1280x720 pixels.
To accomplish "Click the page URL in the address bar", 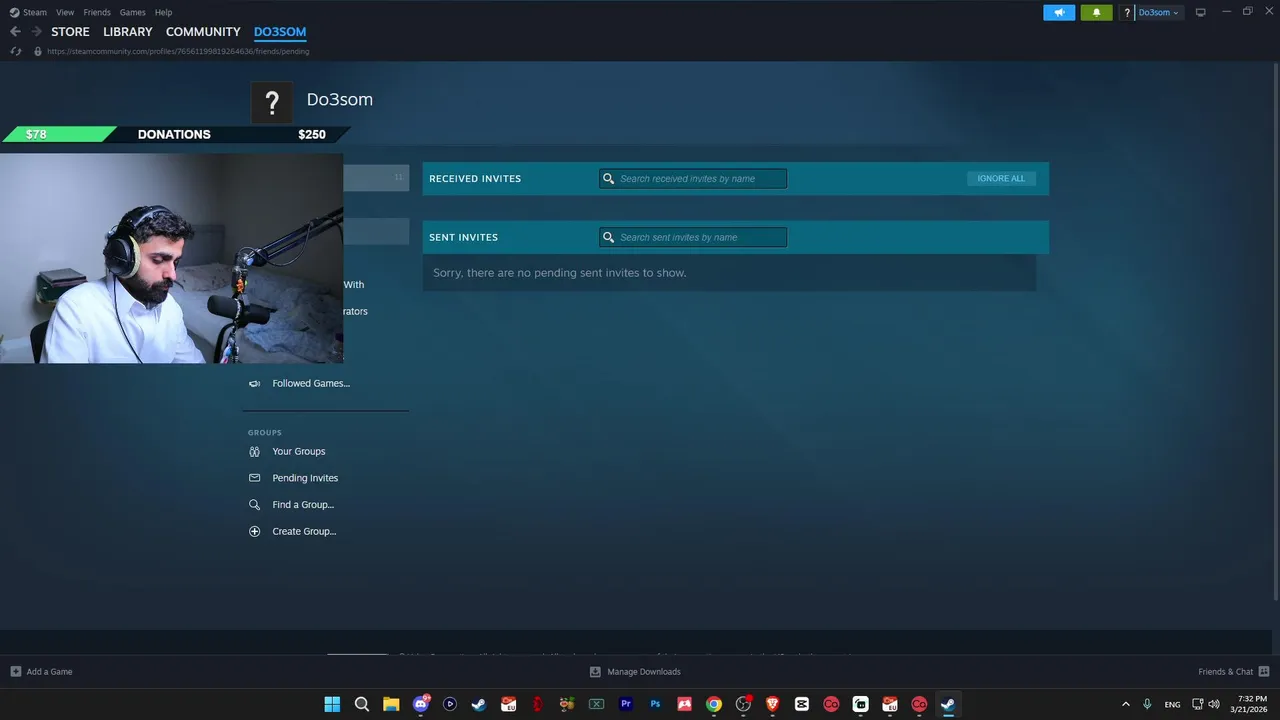I will 178,51.
